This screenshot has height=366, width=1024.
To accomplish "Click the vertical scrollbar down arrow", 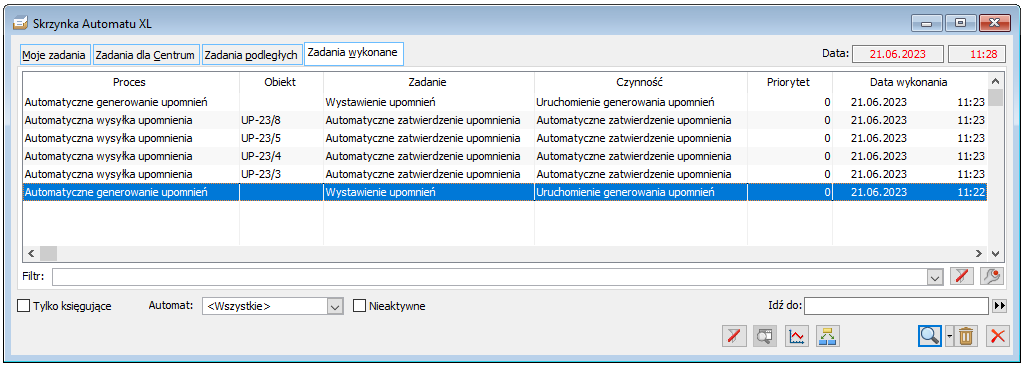I will [x=995, y=253].
